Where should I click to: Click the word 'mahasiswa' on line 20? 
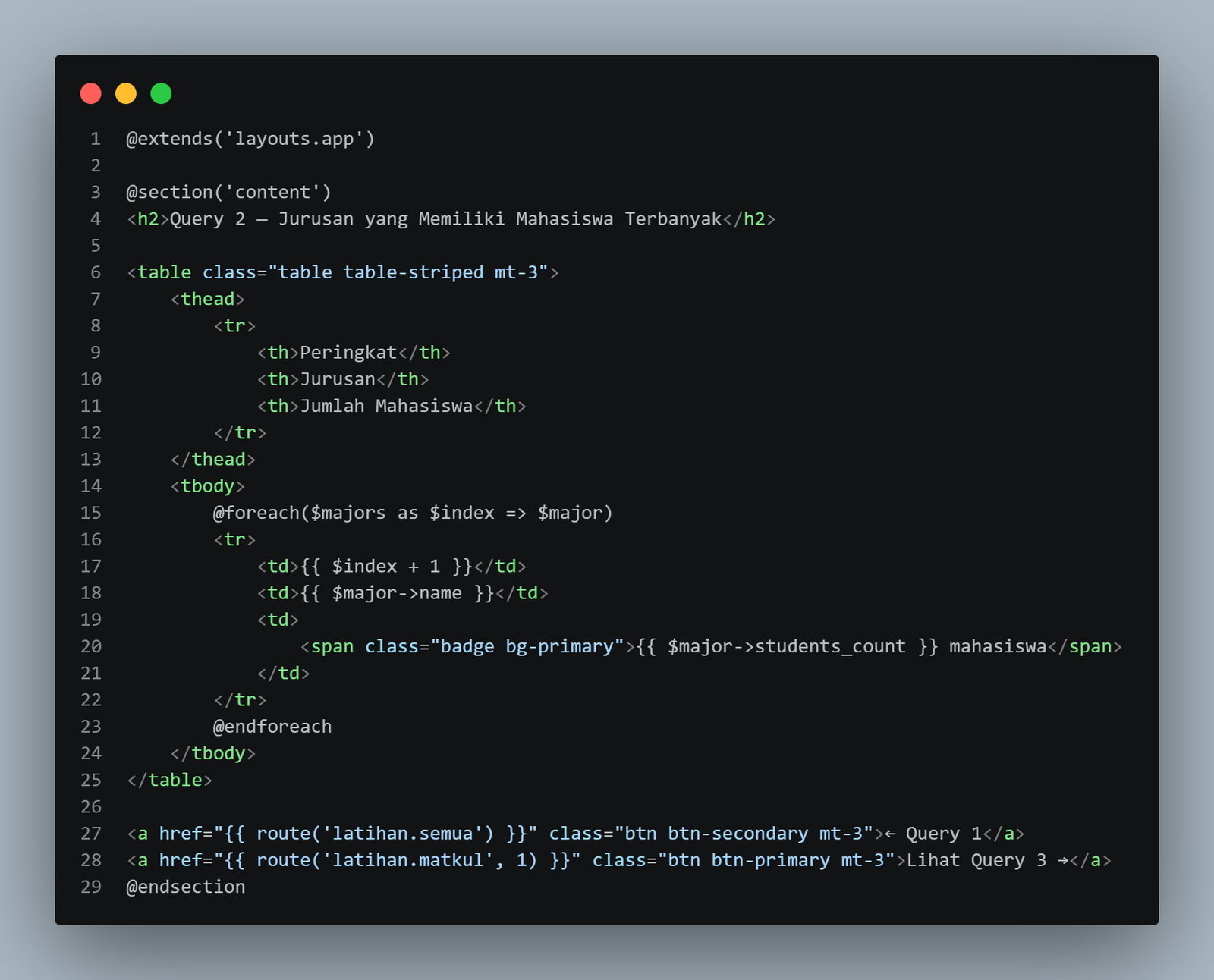point(998,646)
